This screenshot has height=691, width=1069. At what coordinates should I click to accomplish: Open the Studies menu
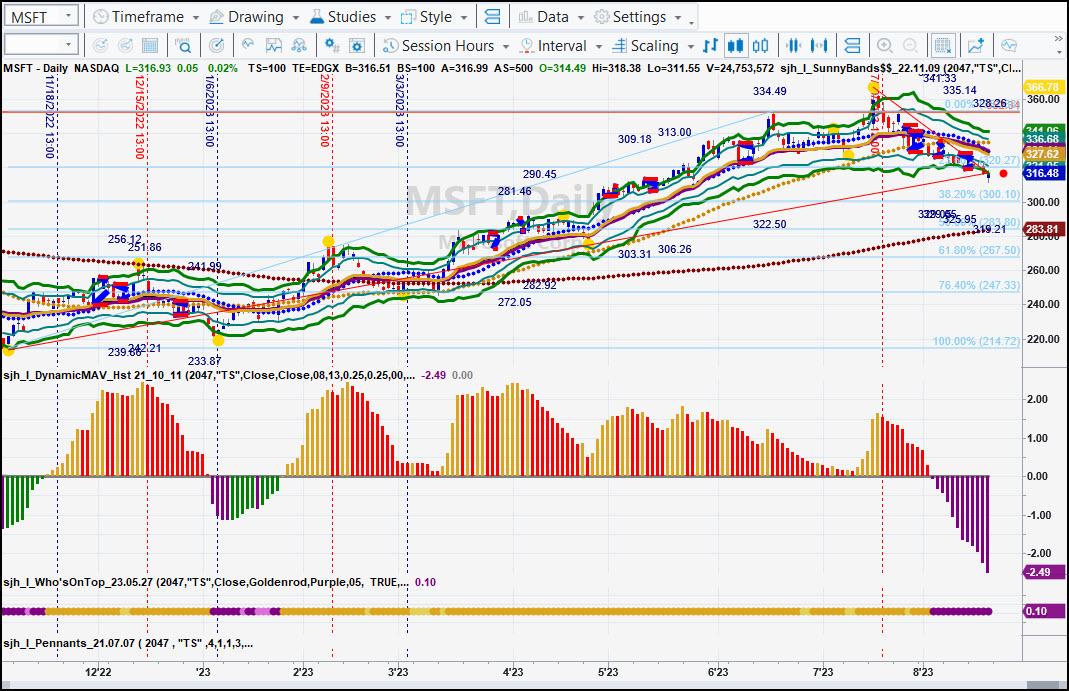pyautogui.click(x=350, y=17)
